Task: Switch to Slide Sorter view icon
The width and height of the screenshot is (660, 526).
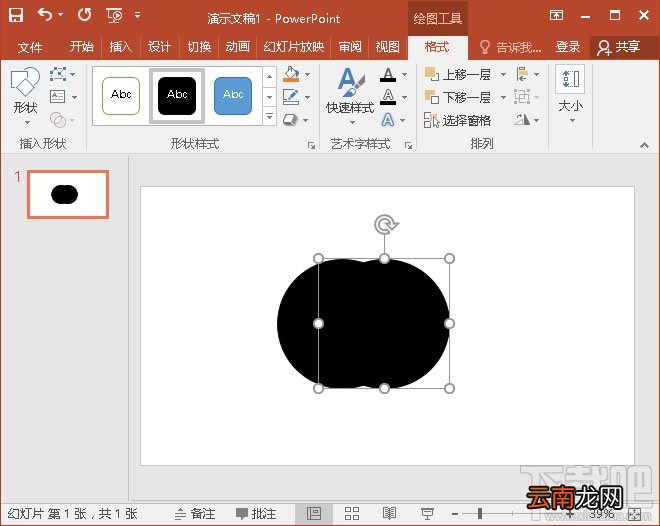Action: [352, 514]
